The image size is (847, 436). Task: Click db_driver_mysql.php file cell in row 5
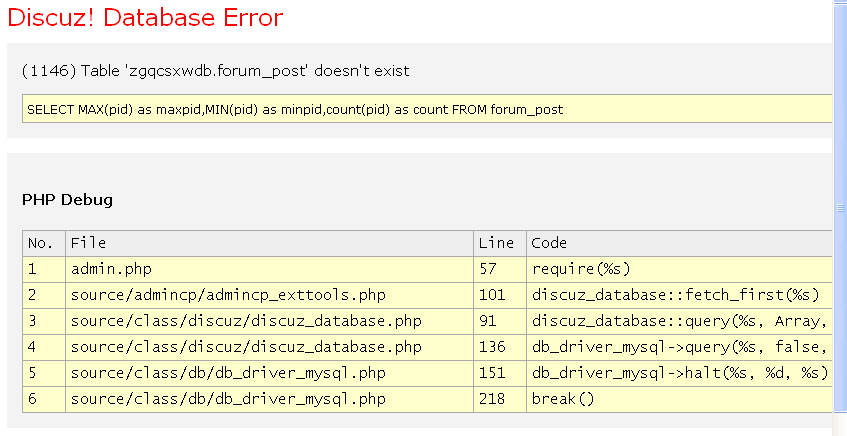[228, 373]
